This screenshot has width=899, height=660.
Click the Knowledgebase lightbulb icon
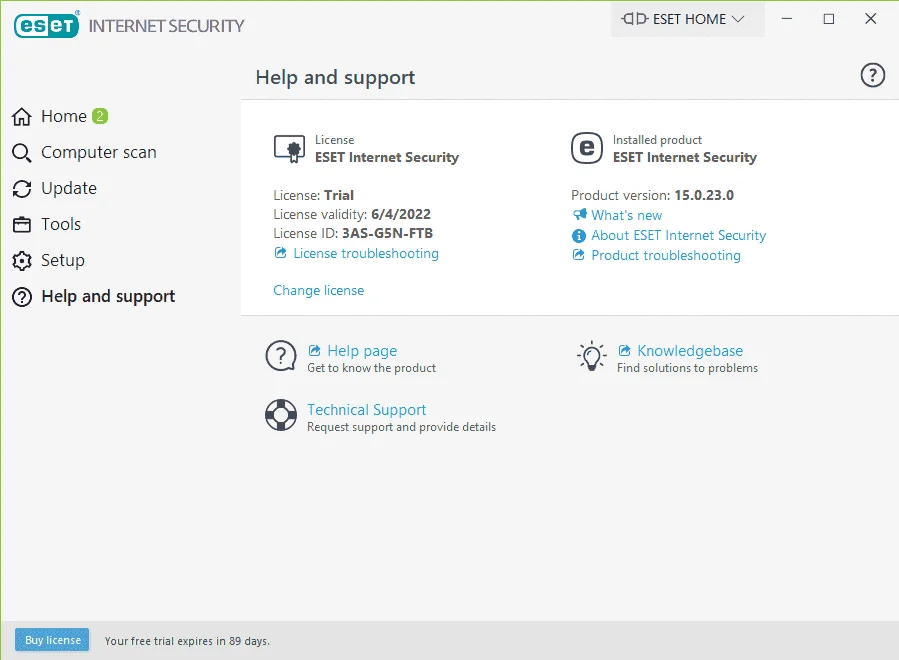tap(591, 356)
